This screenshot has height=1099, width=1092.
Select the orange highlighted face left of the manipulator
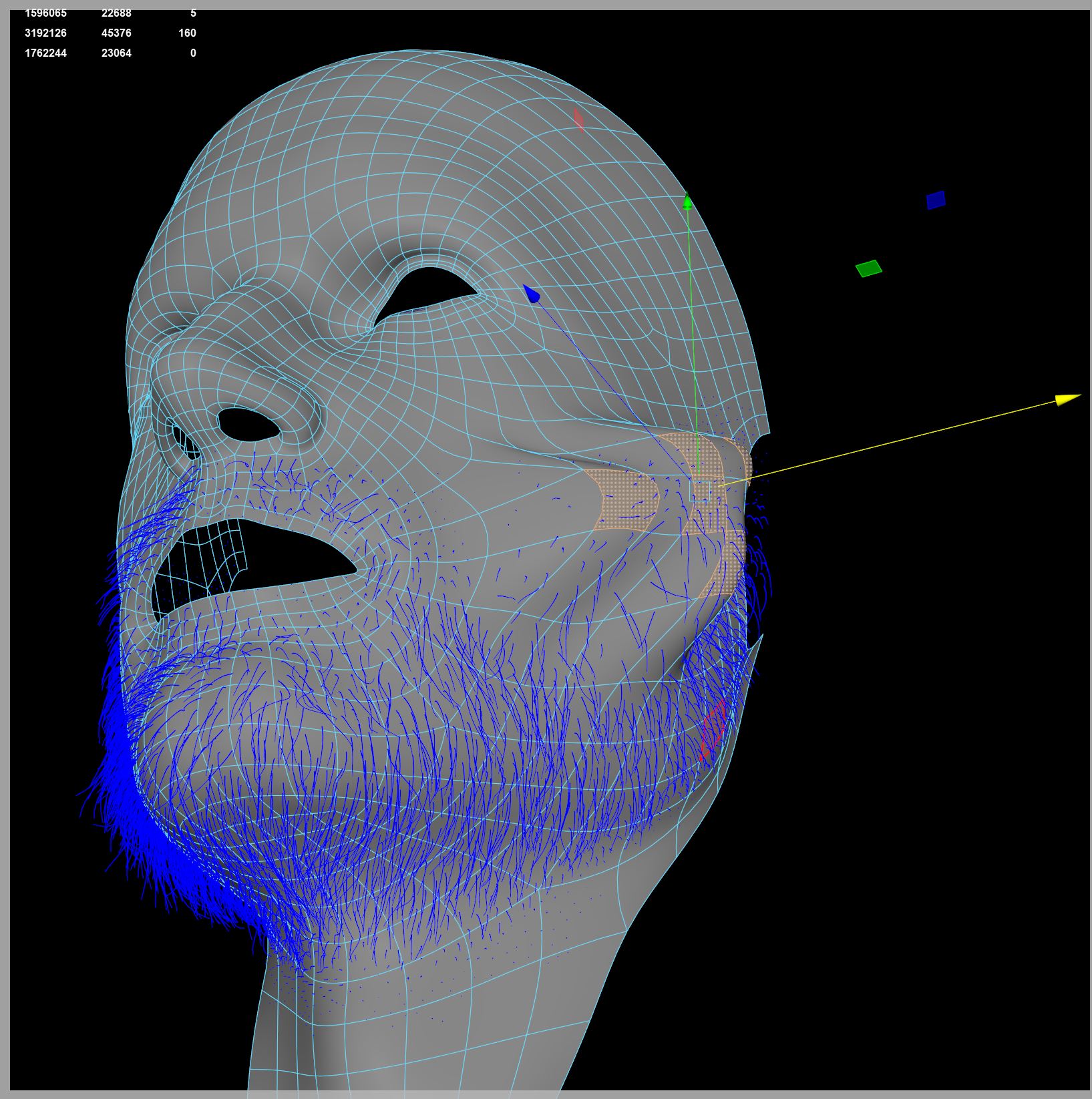click(624, 501)
